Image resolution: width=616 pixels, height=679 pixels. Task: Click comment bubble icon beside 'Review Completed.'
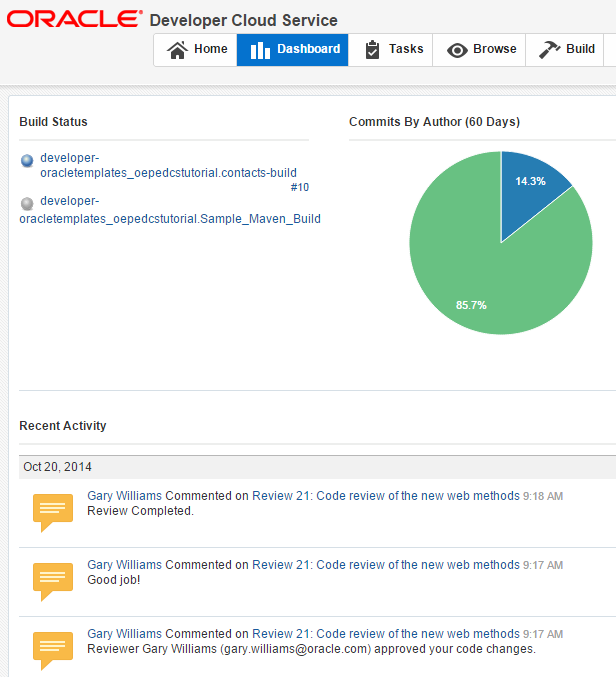tap(53, 513)
